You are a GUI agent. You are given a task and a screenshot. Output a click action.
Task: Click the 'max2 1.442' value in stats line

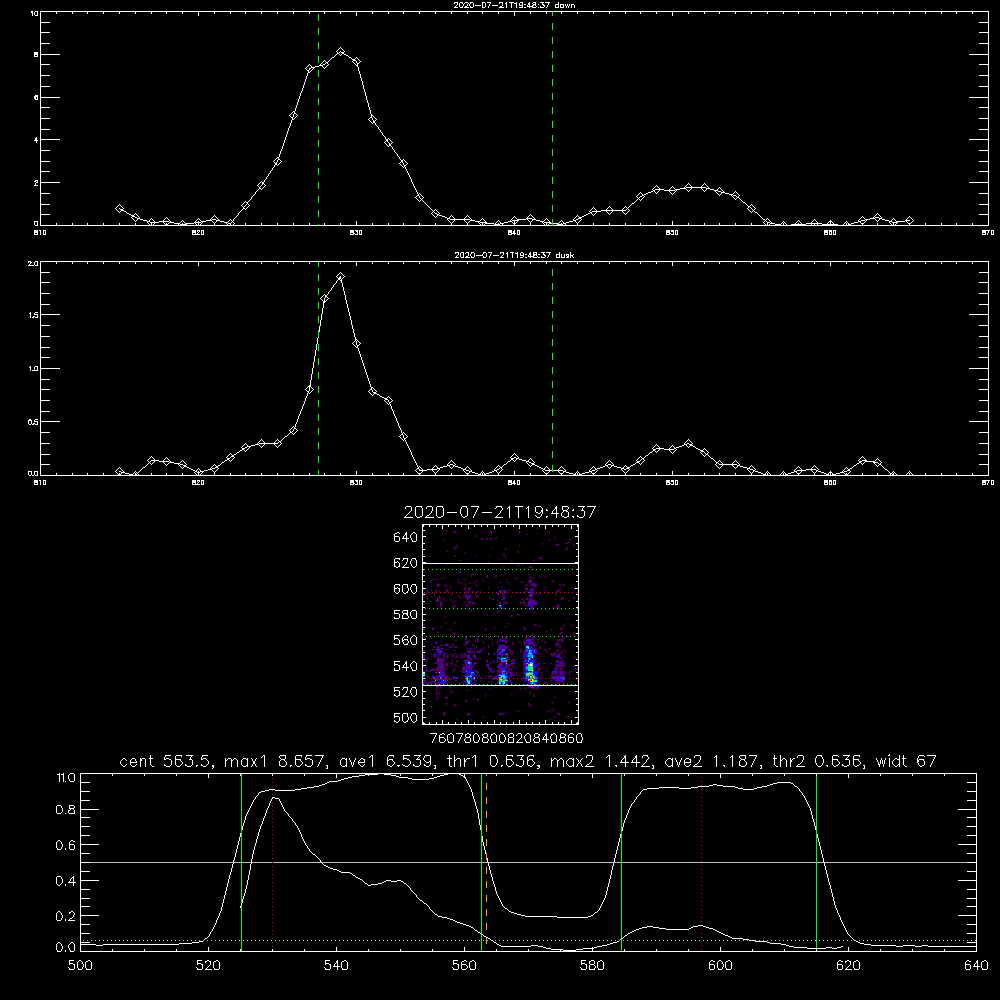point(602,761)
